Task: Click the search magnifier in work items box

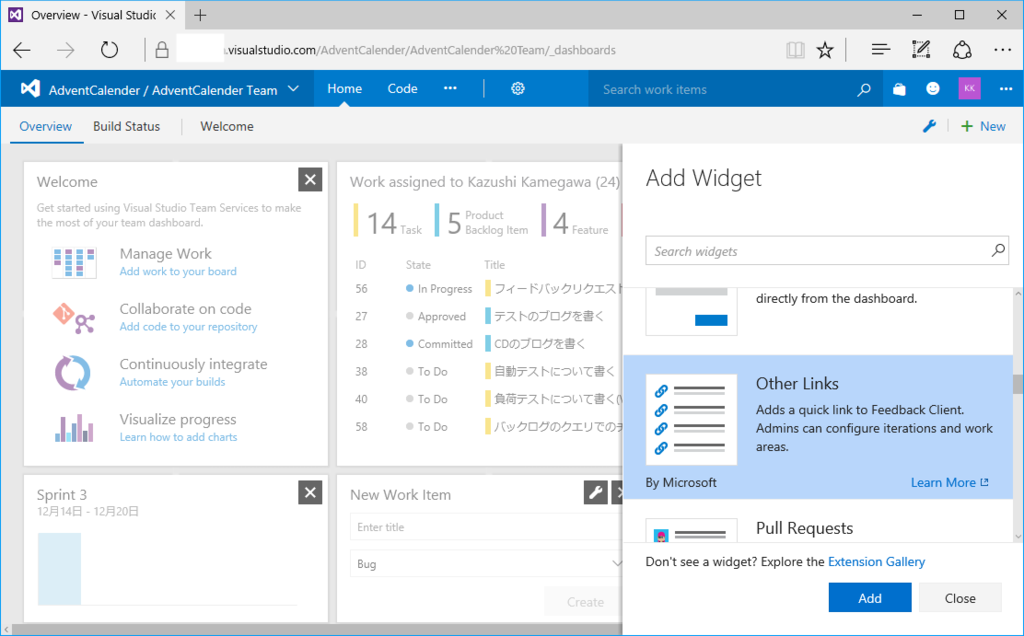Action: tap(864, 89)
